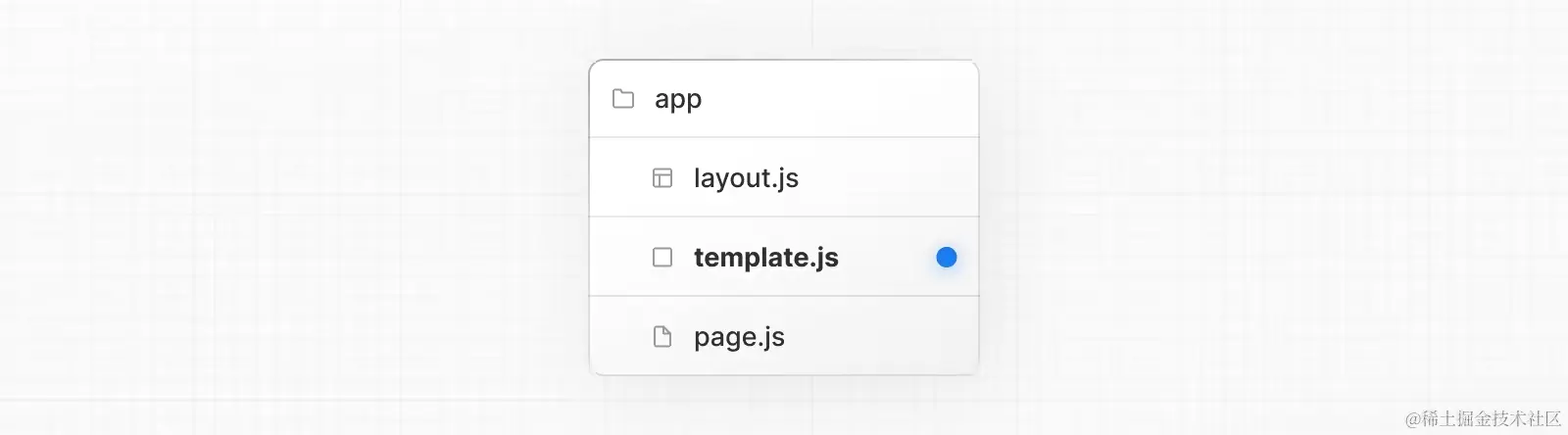Select the page.js row at the tree bottom
The width and height of the screenshot is (1568, 435).
pos(784,335)
